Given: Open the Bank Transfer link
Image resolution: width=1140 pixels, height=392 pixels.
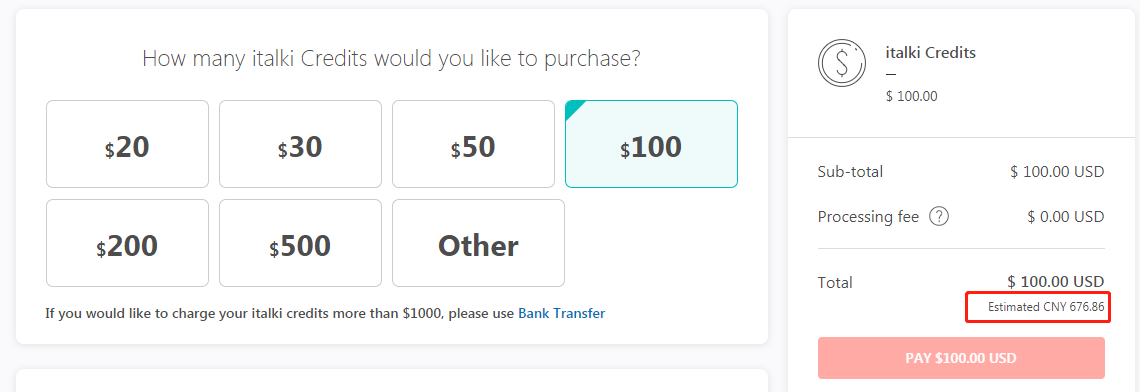Looking at the screenshot, I should point(561,313).
